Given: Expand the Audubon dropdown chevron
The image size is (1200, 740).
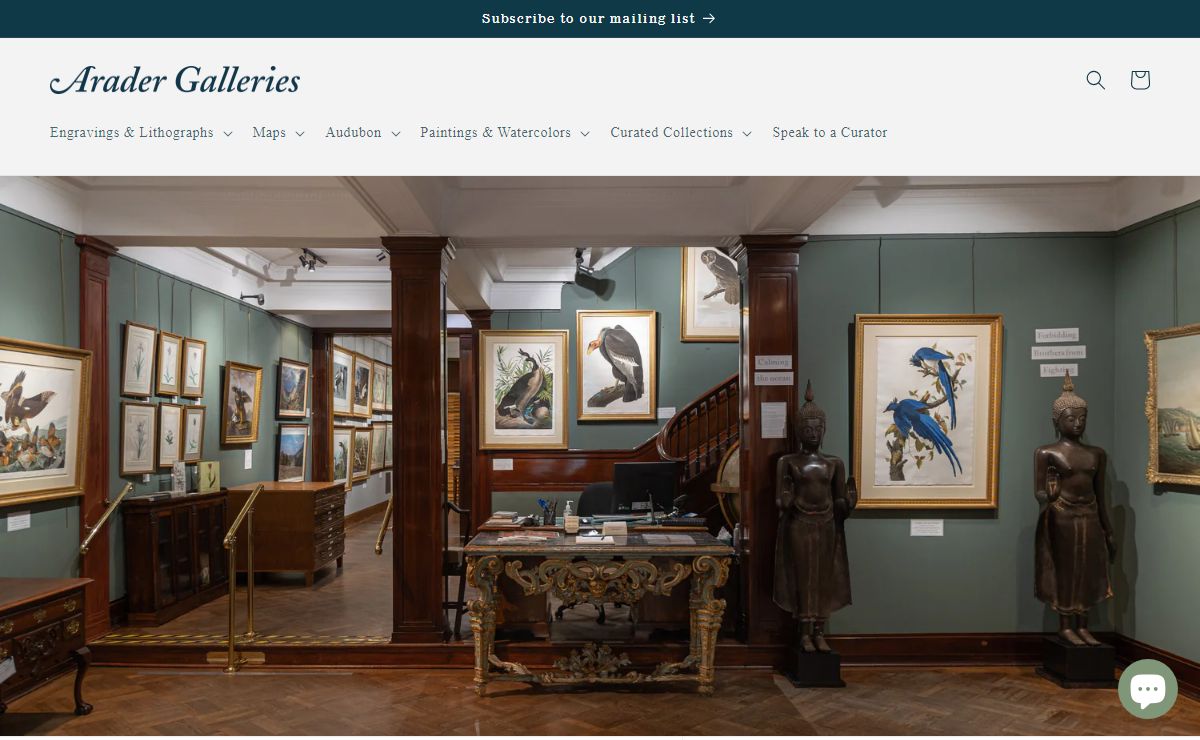Looking at the screenshot, I should pos(395,133).
